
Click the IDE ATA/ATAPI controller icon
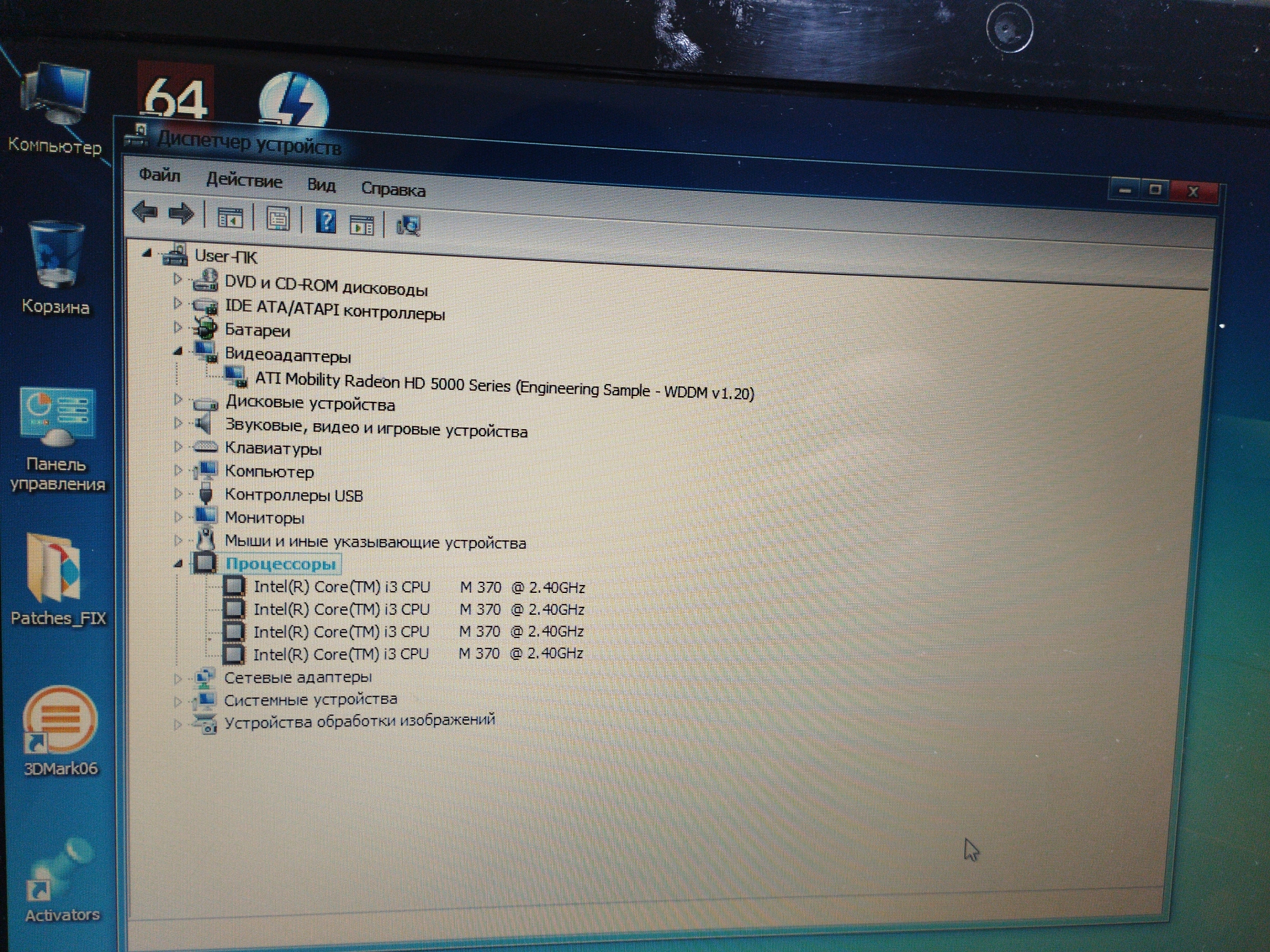205,306
